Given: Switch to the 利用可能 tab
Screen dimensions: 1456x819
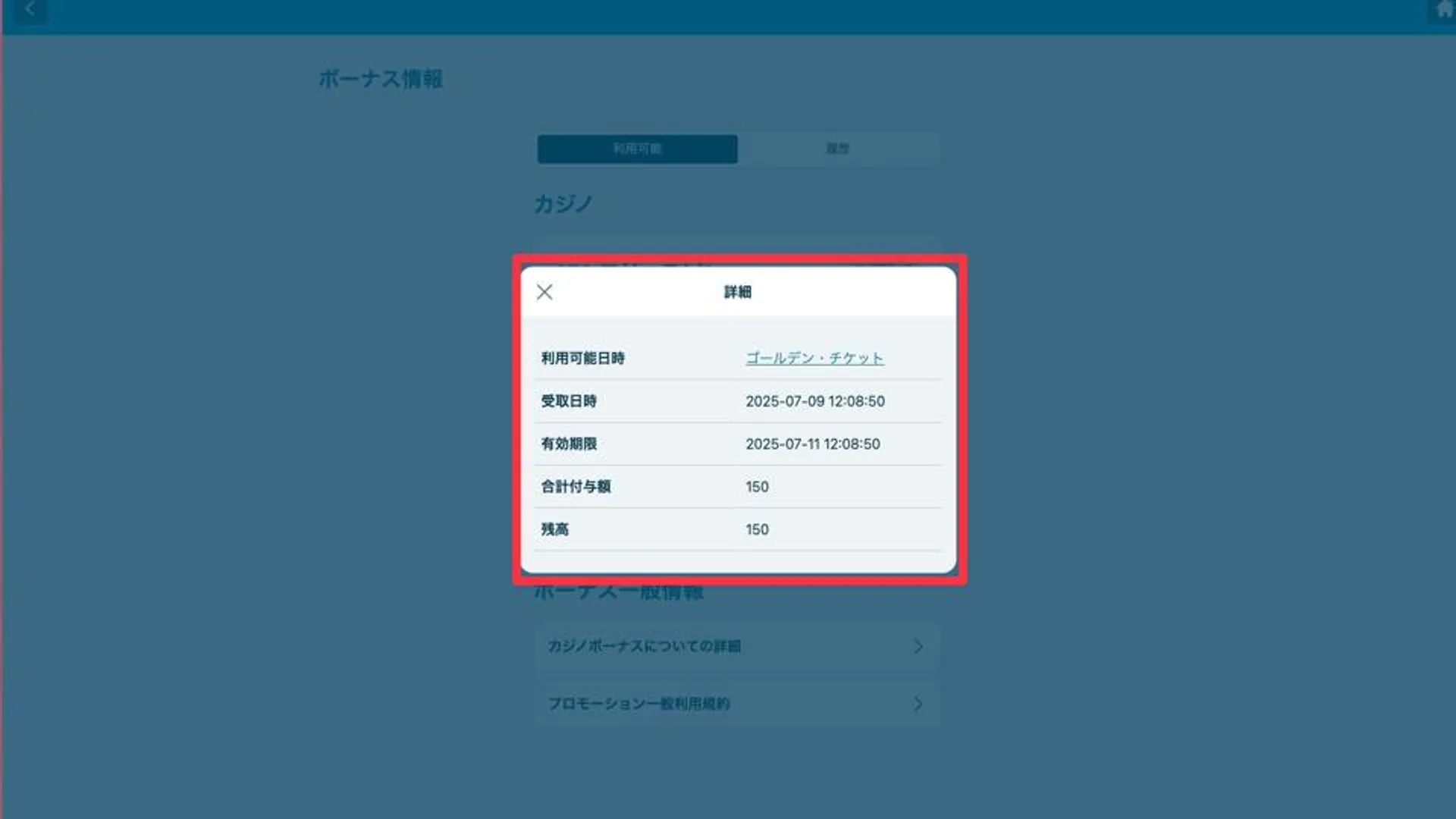Looking at the screenshot, I should 637,149.
